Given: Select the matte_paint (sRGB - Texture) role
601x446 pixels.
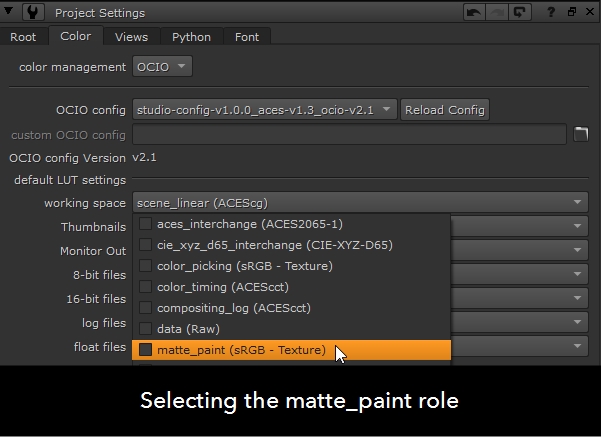Looking at the screenshot, I should [x=241, y=350].
